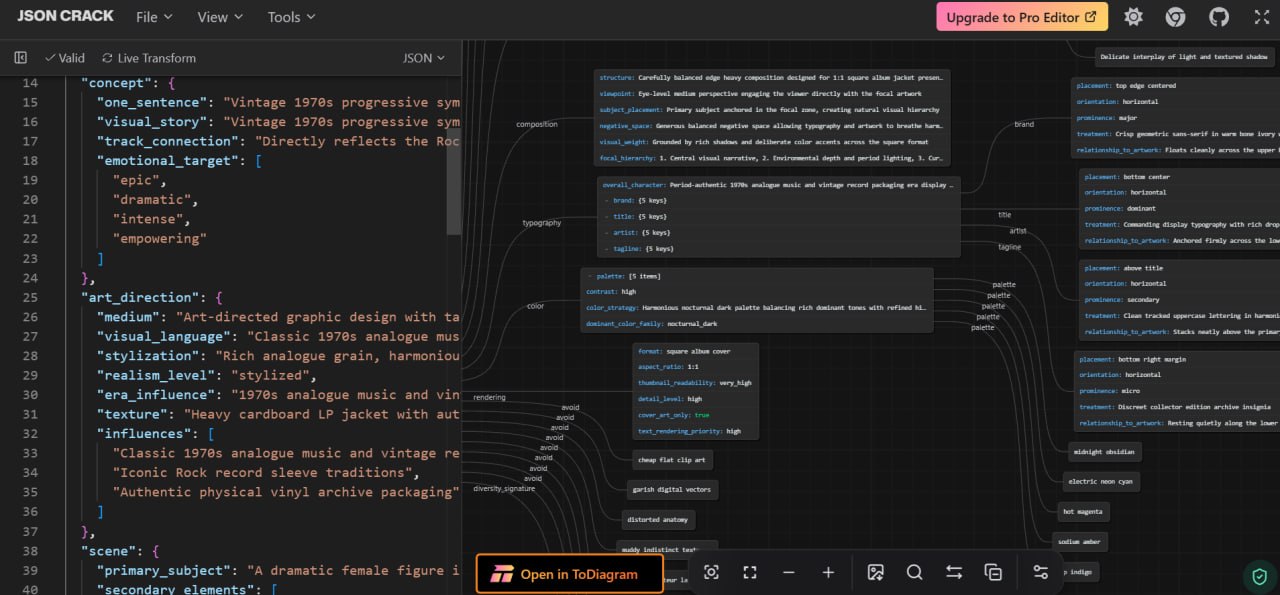Click the overall_character row in typography node
The height and width of the screenshot is (595, 1280).
point(778,185)
